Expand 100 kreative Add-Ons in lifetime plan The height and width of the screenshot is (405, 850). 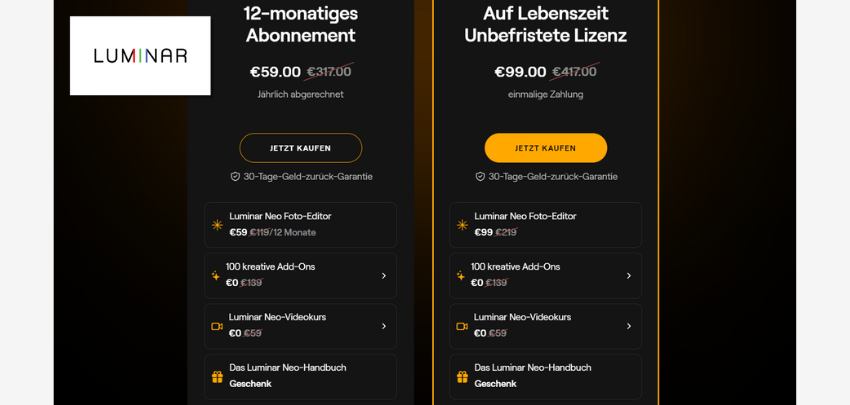[x=628, y=276]
